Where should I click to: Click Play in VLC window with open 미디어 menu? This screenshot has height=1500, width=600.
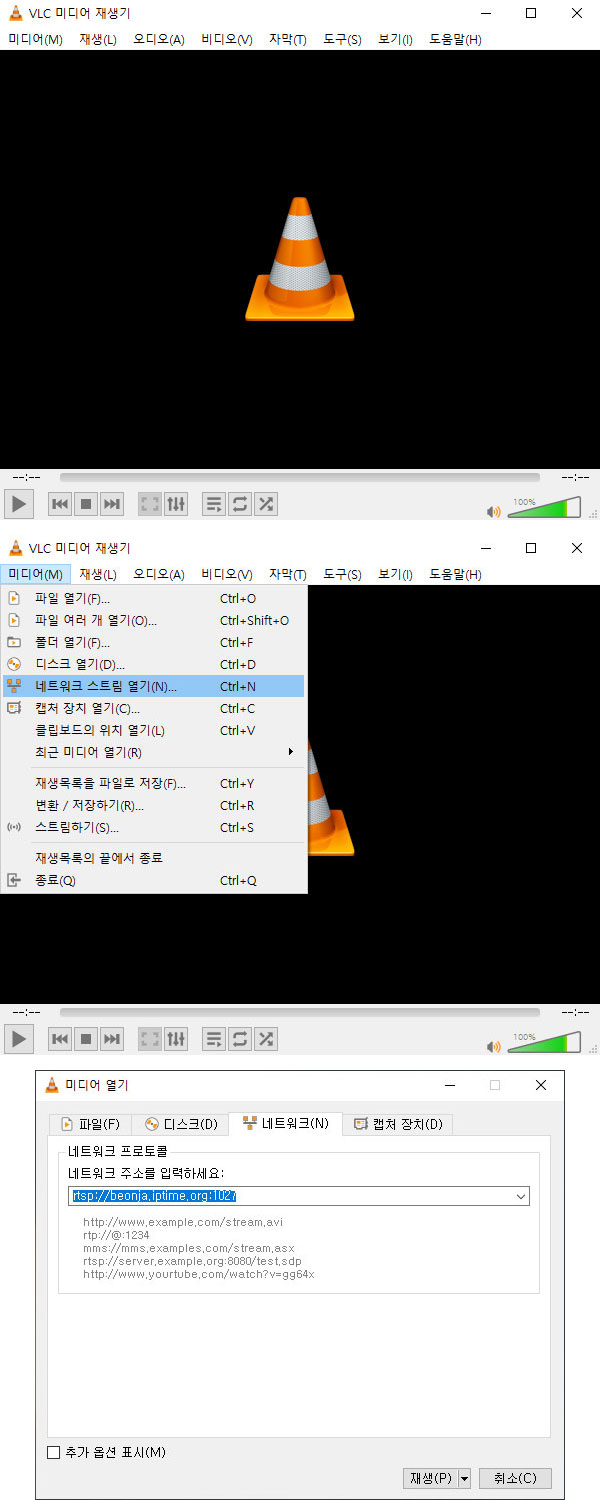coord(18,1039)
